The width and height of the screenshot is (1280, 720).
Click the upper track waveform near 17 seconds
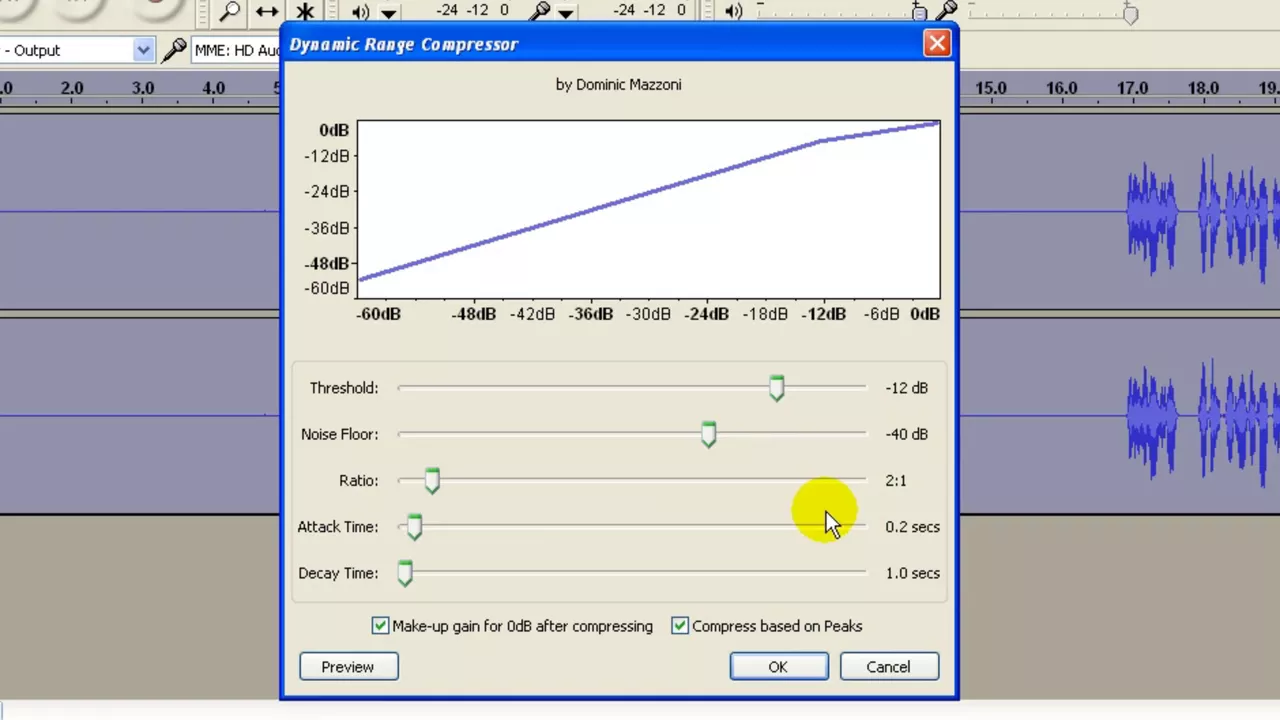click(x=1150, y=212)
